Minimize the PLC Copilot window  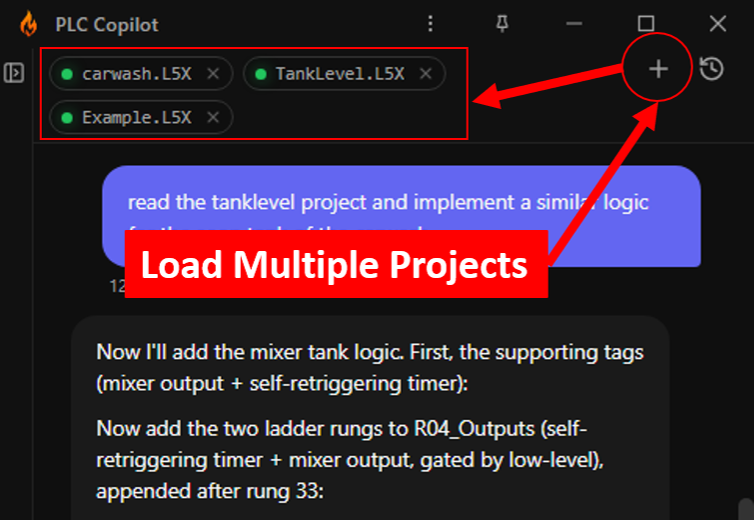[x=574, y=23]
